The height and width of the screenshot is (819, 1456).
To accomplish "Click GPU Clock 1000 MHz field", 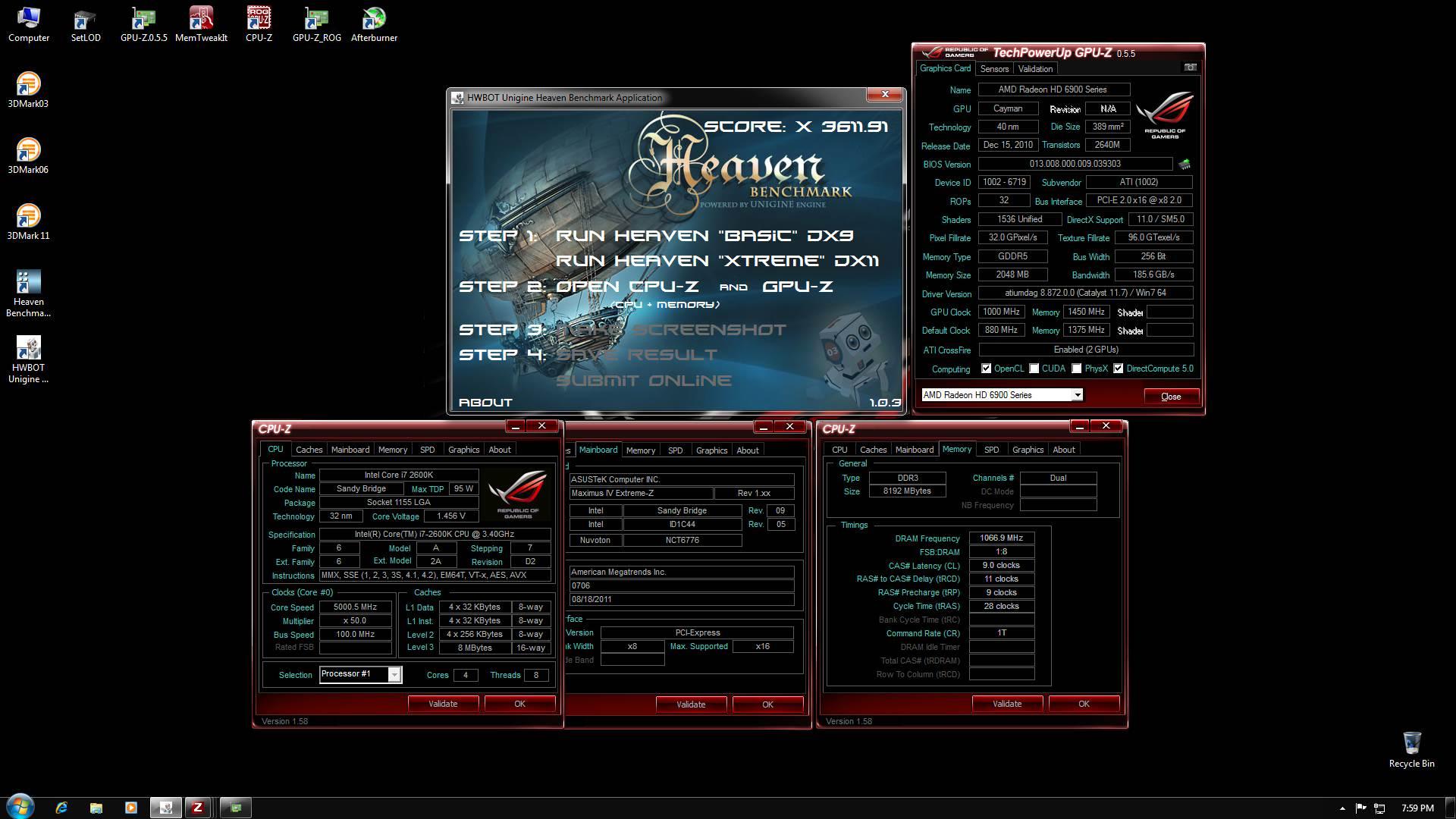I will 1001,312.
